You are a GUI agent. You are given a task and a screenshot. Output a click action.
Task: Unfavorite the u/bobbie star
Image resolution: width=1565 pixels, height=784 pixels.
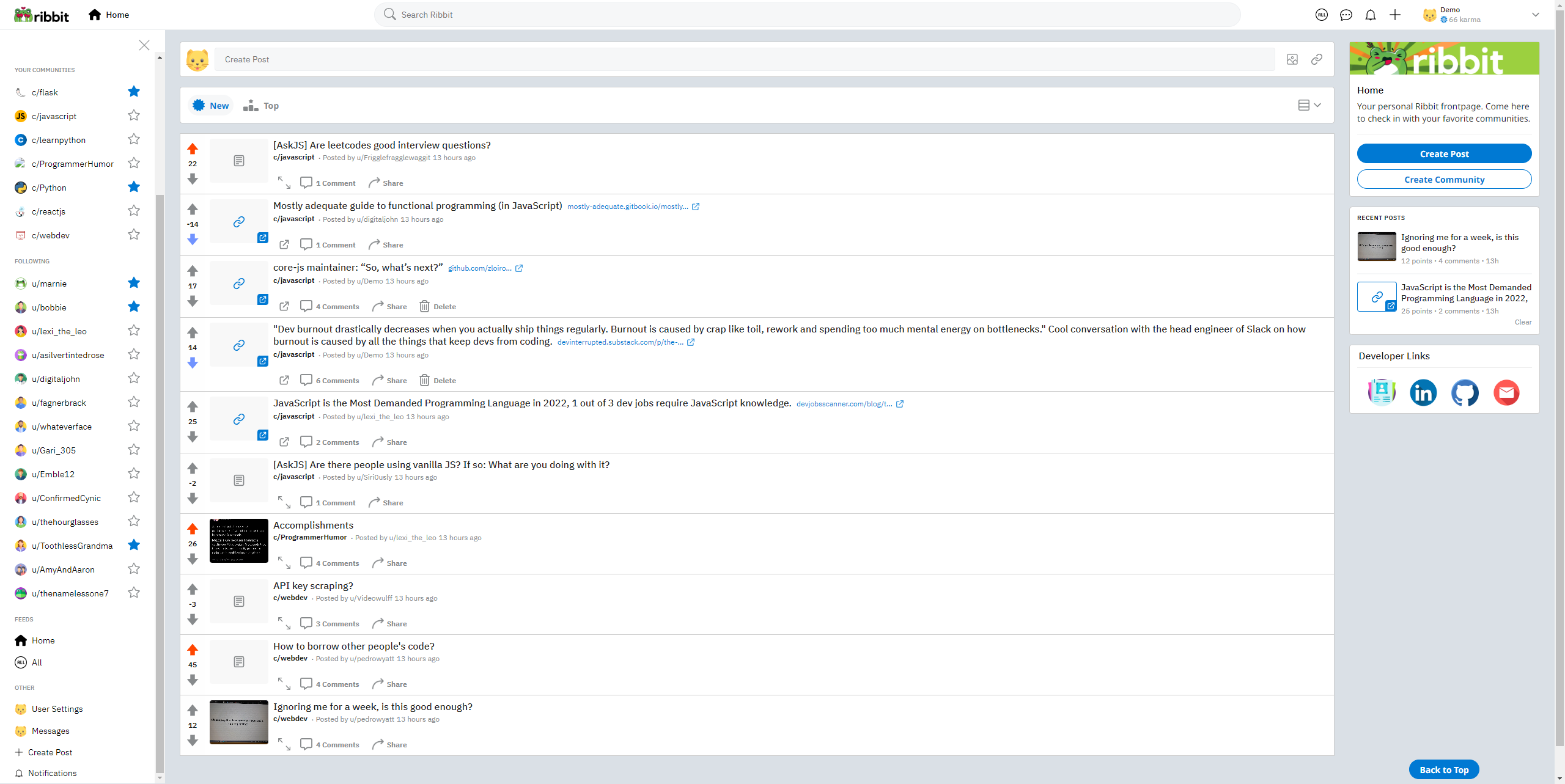134,307
